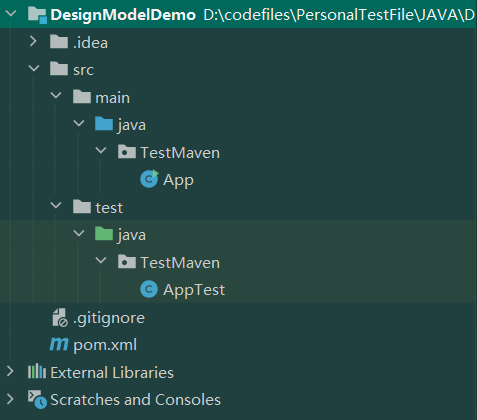
Task: Collapse the src folder
Action: click(34, 69)
